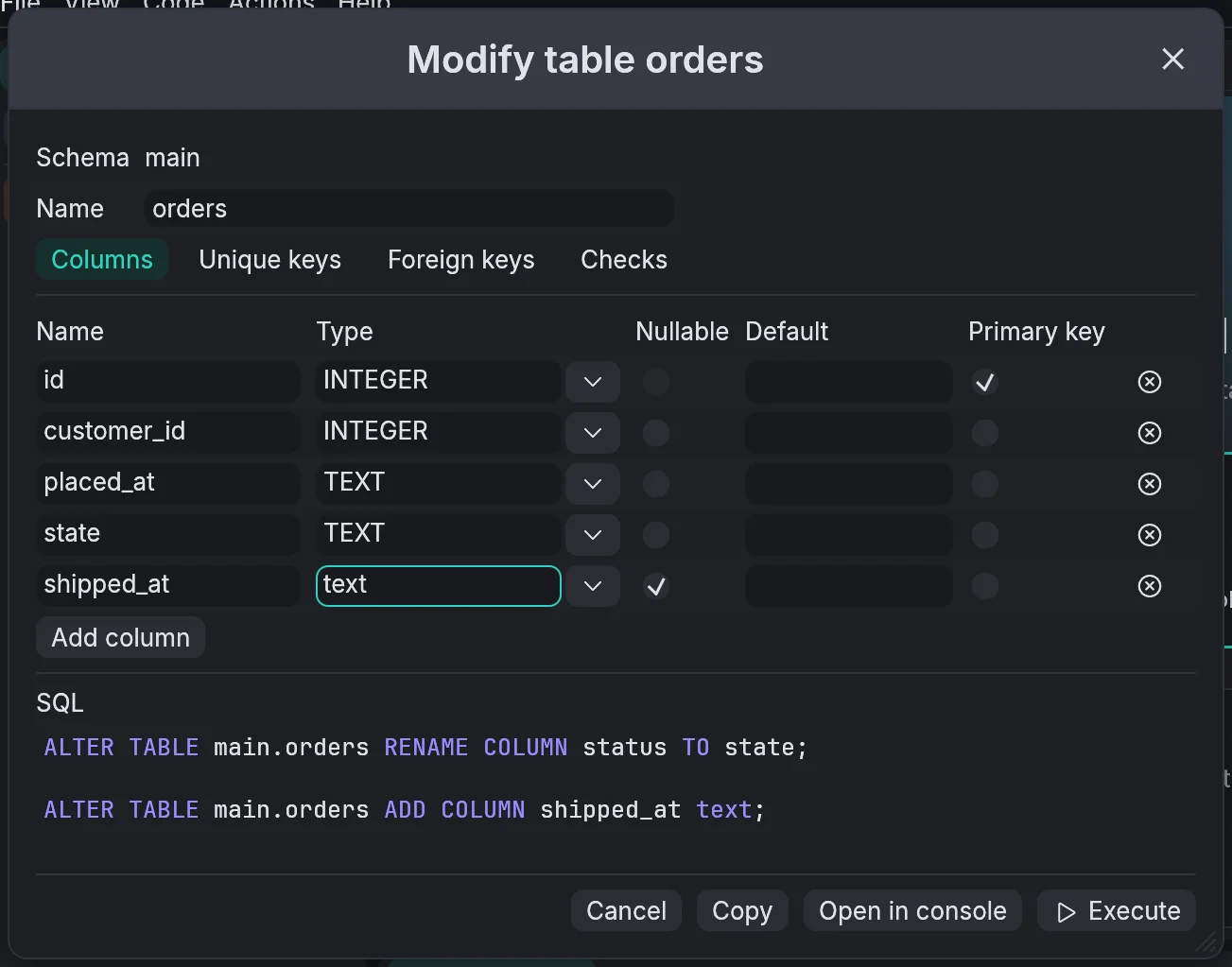
Task: Switch to the Columns tab
Action: (102, 260)
